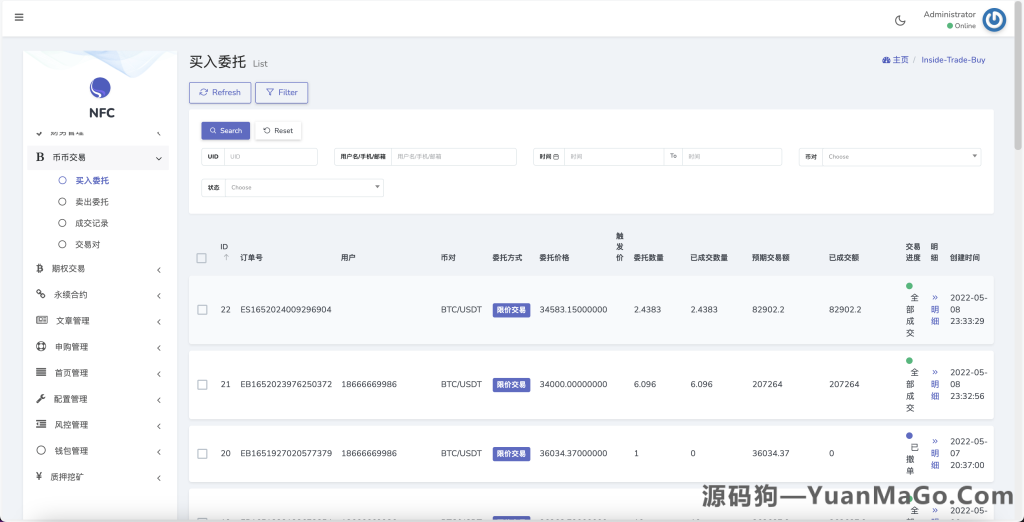Click the Search button

pyautogui.click(x=226, y=131)
